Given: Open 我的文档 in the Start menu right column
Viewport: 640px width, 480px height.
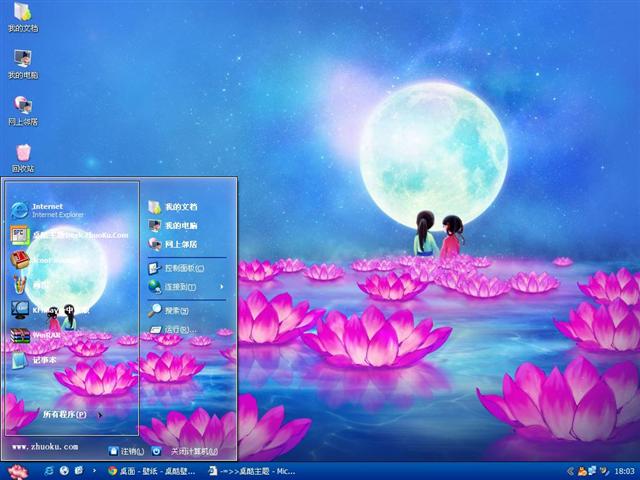Looking at the screenshot, I should pos(173,207).
